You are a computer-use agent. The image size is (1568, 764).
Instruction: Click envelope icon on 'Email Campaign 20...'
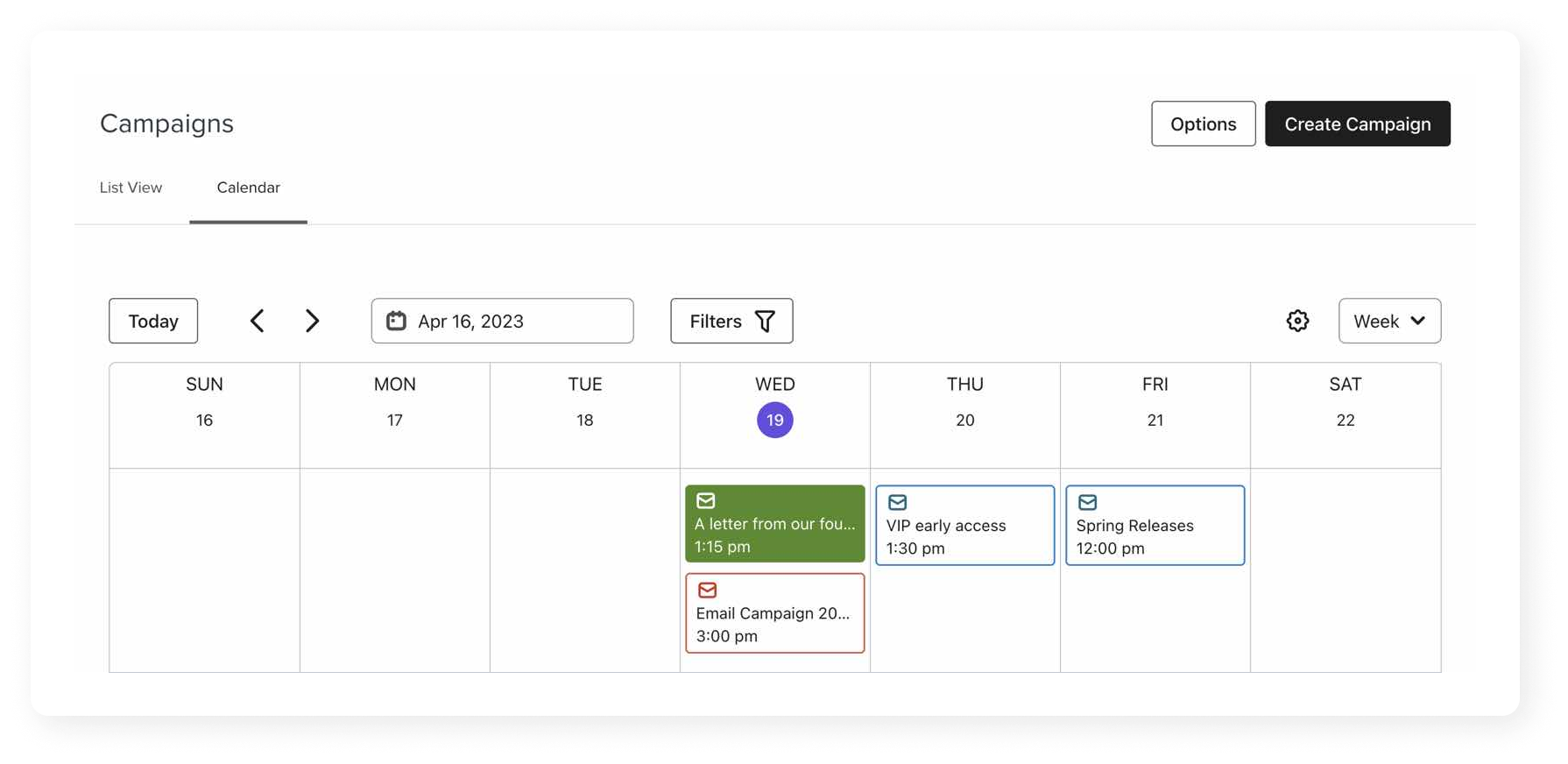(706, 590)
